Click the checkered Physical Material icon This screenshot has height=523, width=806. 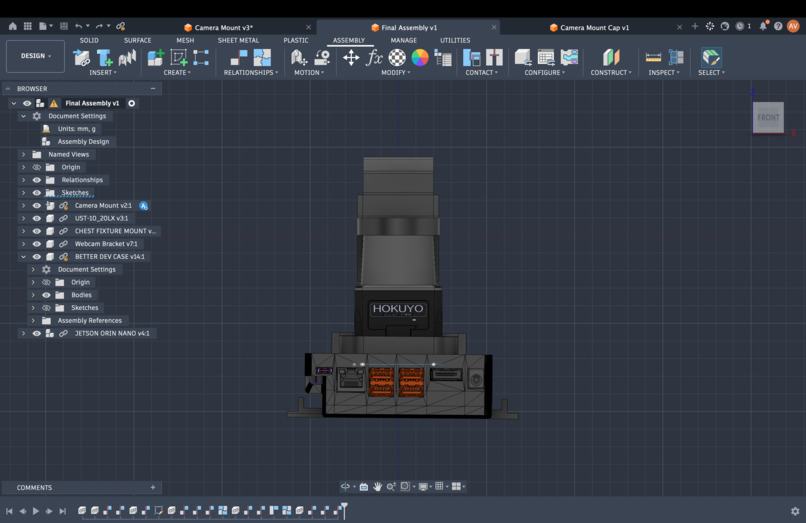coord(397,58)
